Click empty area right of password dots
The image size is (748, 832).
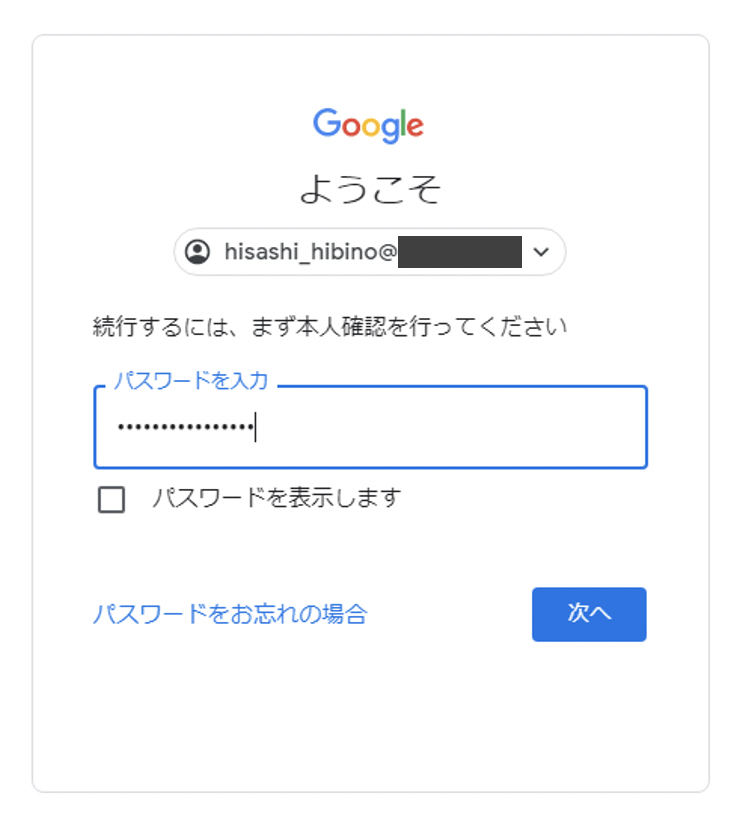(x=451, y=427)
